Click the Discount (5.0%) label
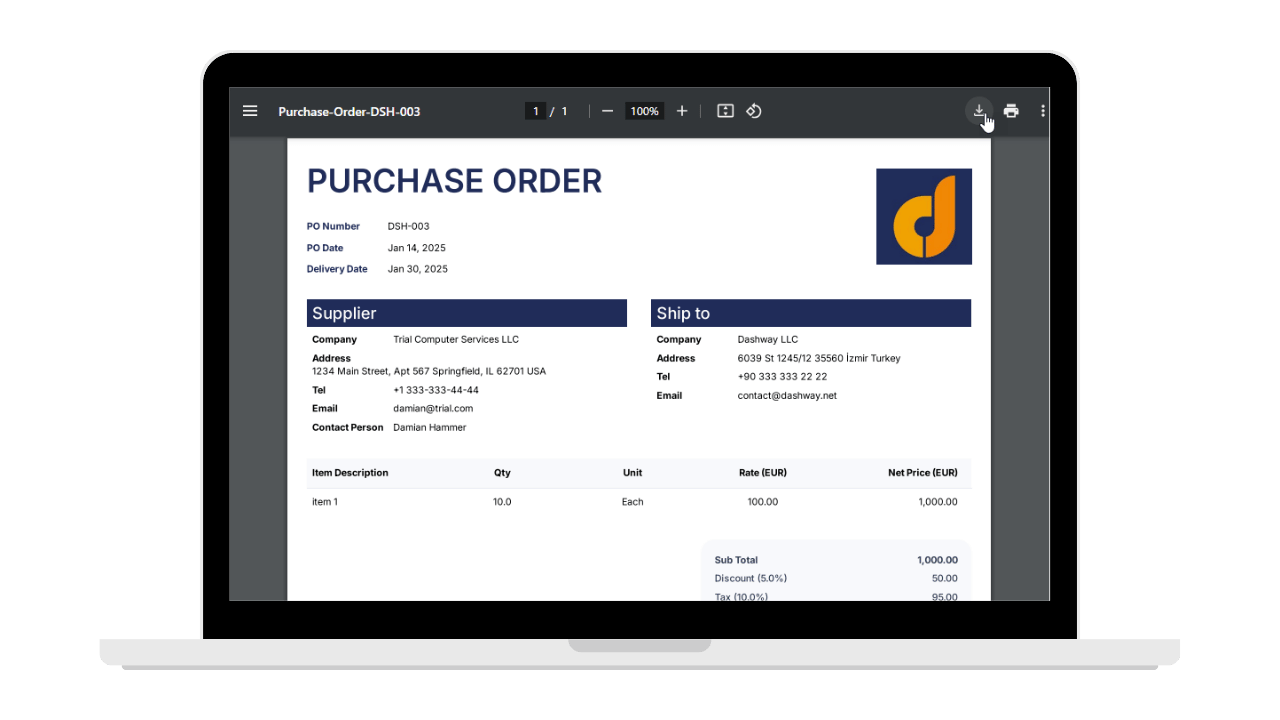 [751, 578]
